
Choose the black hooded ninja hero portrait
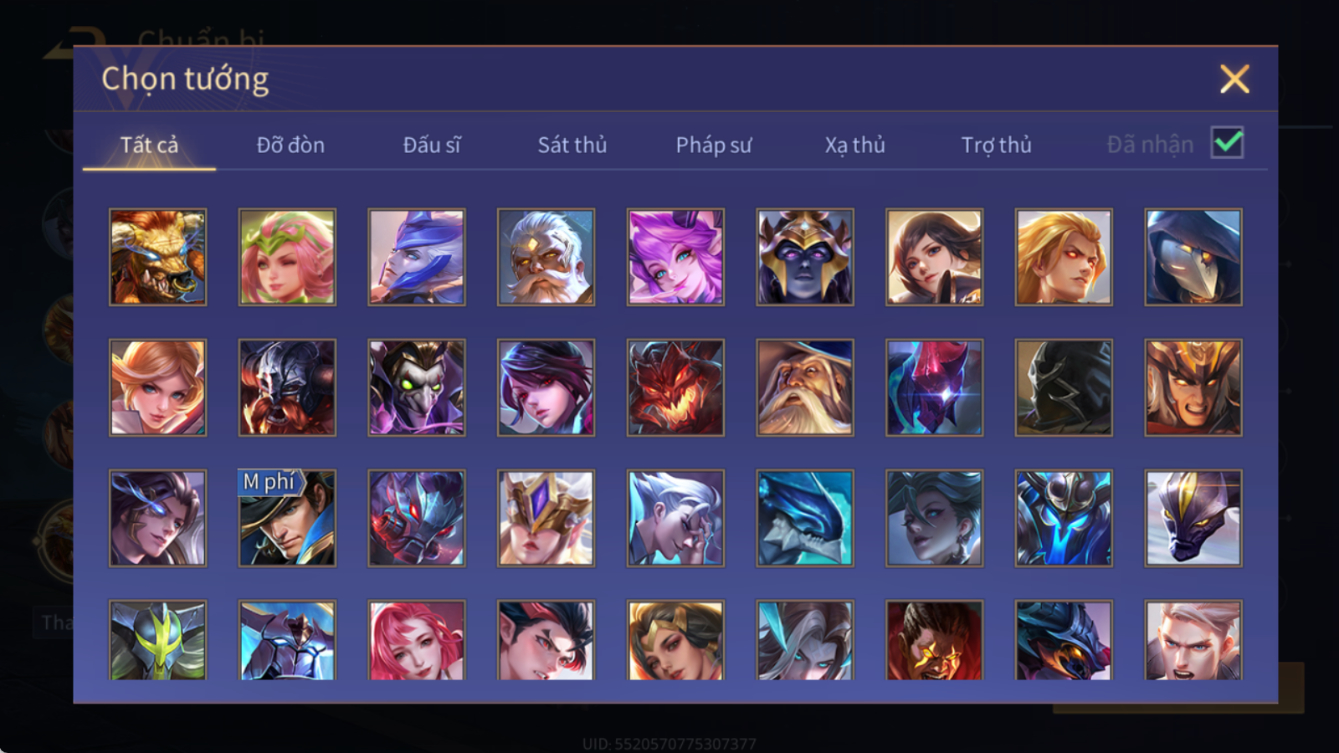(1064, 387)
